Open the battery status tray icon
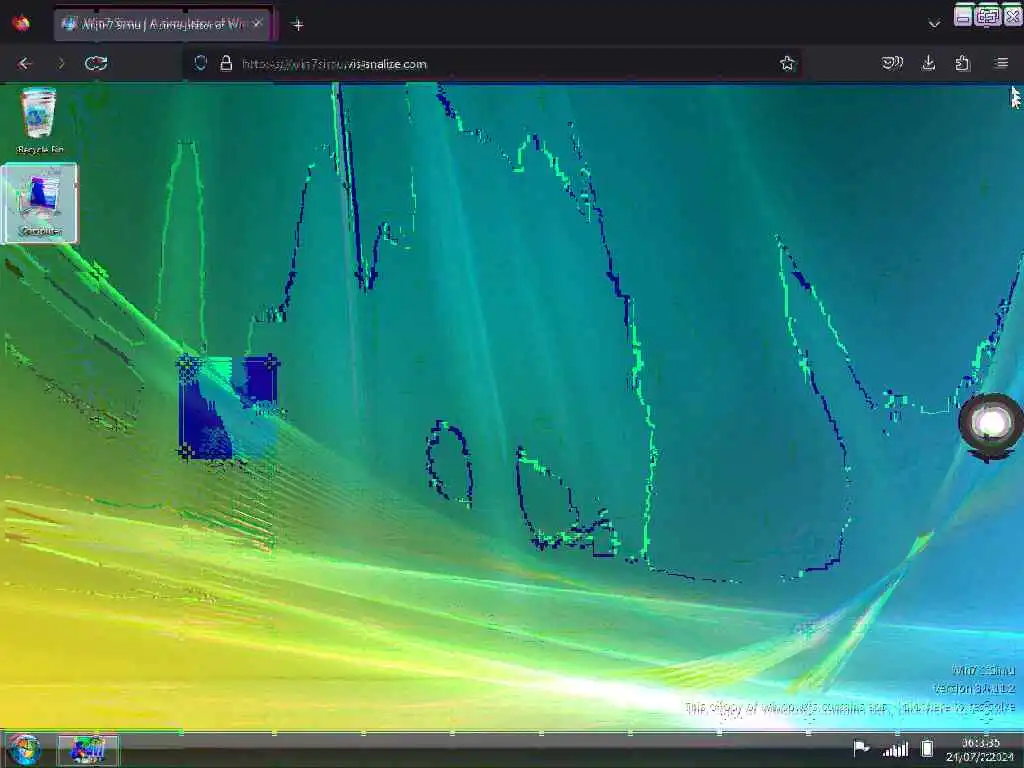This screenshot has height=768, width=1024. (x=927, y=748)
